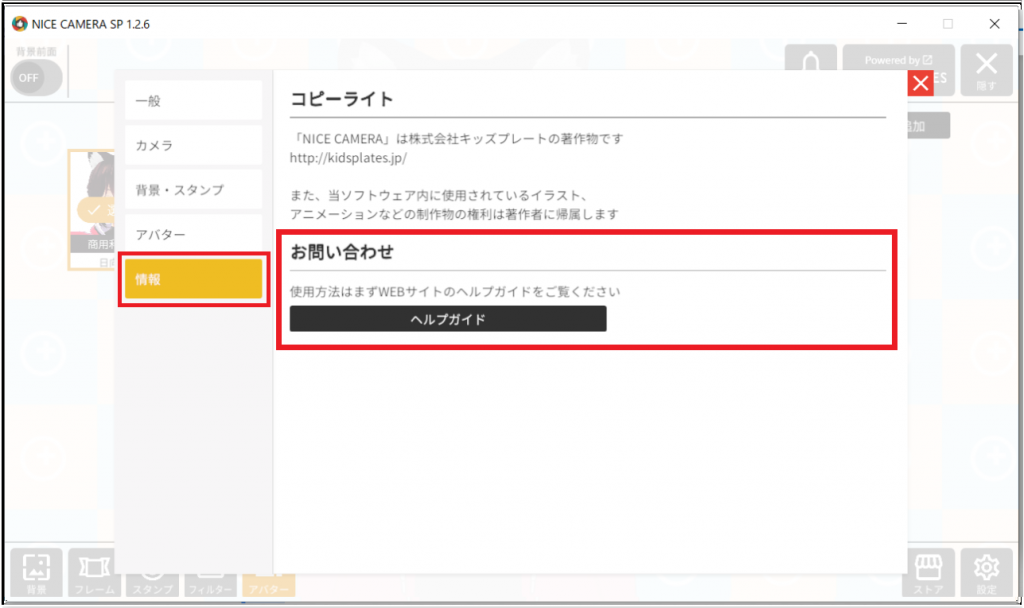This screenshot has width=1024, height=608.
Task: Close settings dialog with red X
Action: tap(921, 83)
